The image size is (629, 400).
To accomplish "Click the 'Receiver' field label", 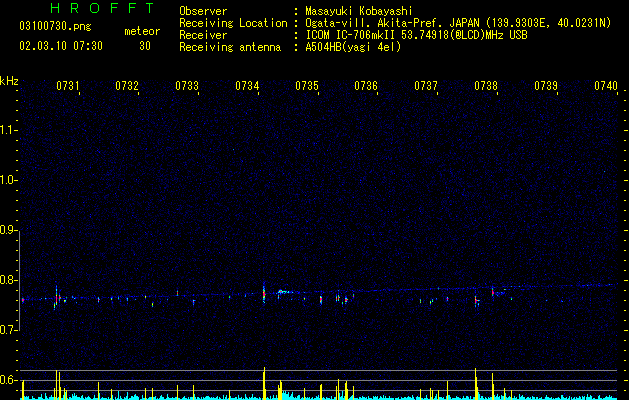I will click(203, 35).
